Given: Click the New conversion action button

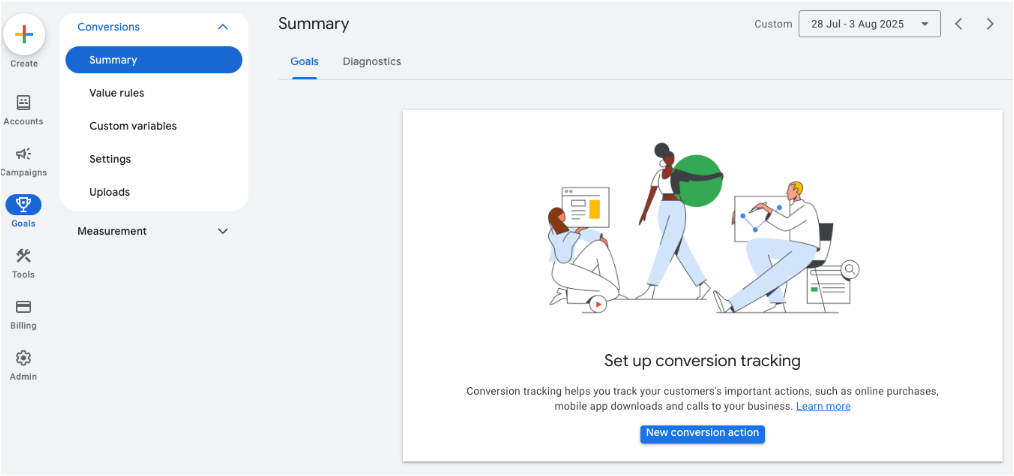Looking at the screenshot, I should pyautogui.click(x=702, y=433).
